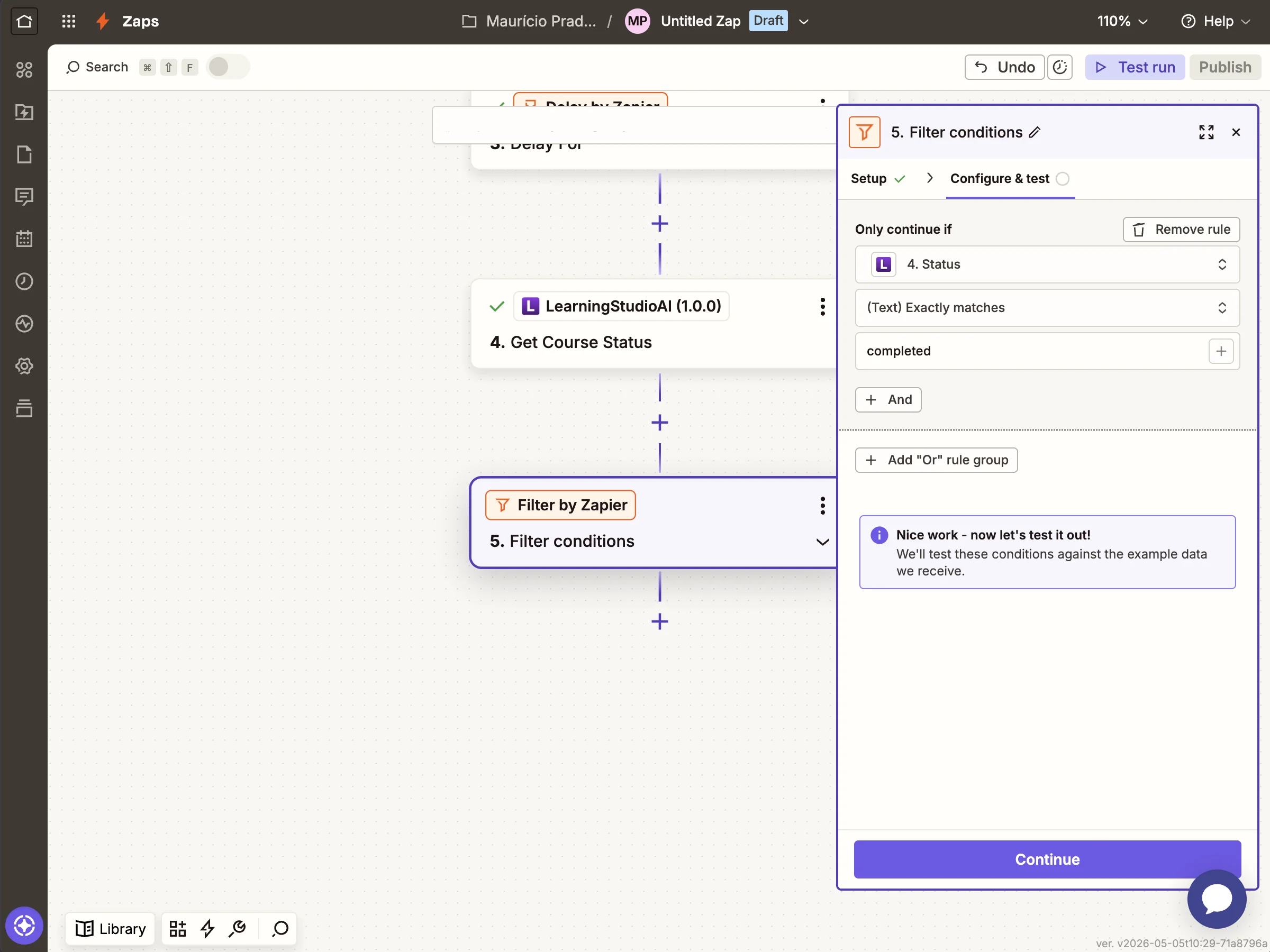Open the Copilot assistant icon

click(24, 926)
